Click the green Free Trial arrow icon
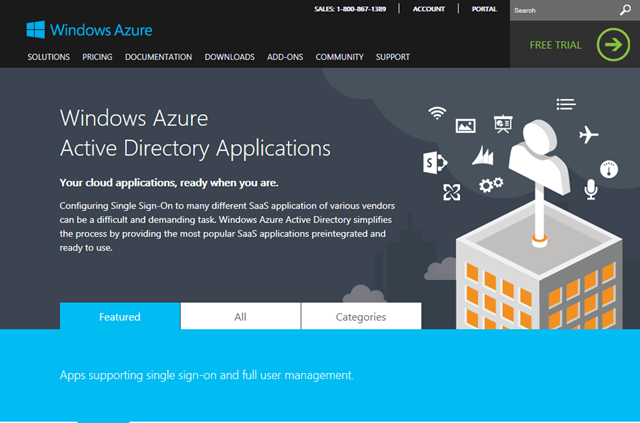 (613, 45)
